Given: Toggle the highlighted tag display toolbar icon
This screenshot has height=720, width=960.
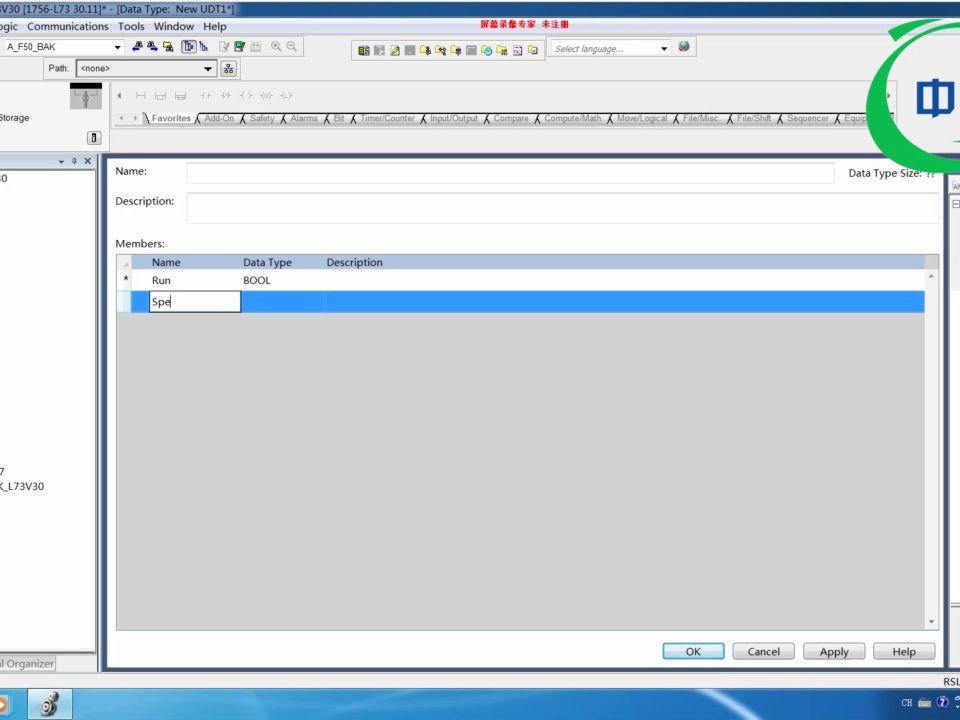Looking at the screenshot, I should pos(189,47).
